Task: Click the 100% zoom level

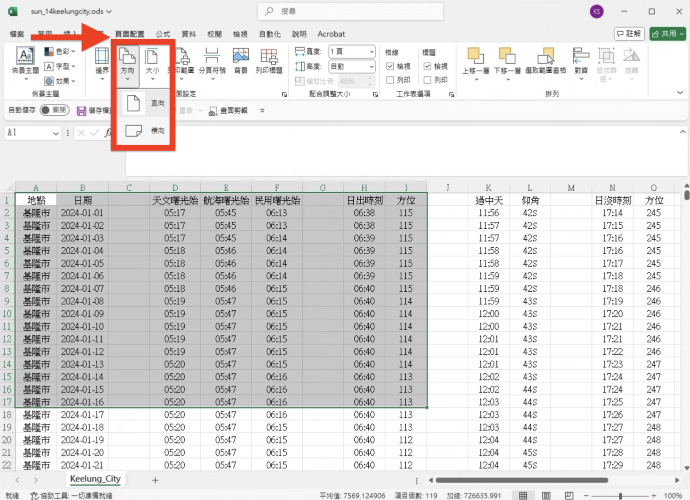Action: [x=673, y=496]
